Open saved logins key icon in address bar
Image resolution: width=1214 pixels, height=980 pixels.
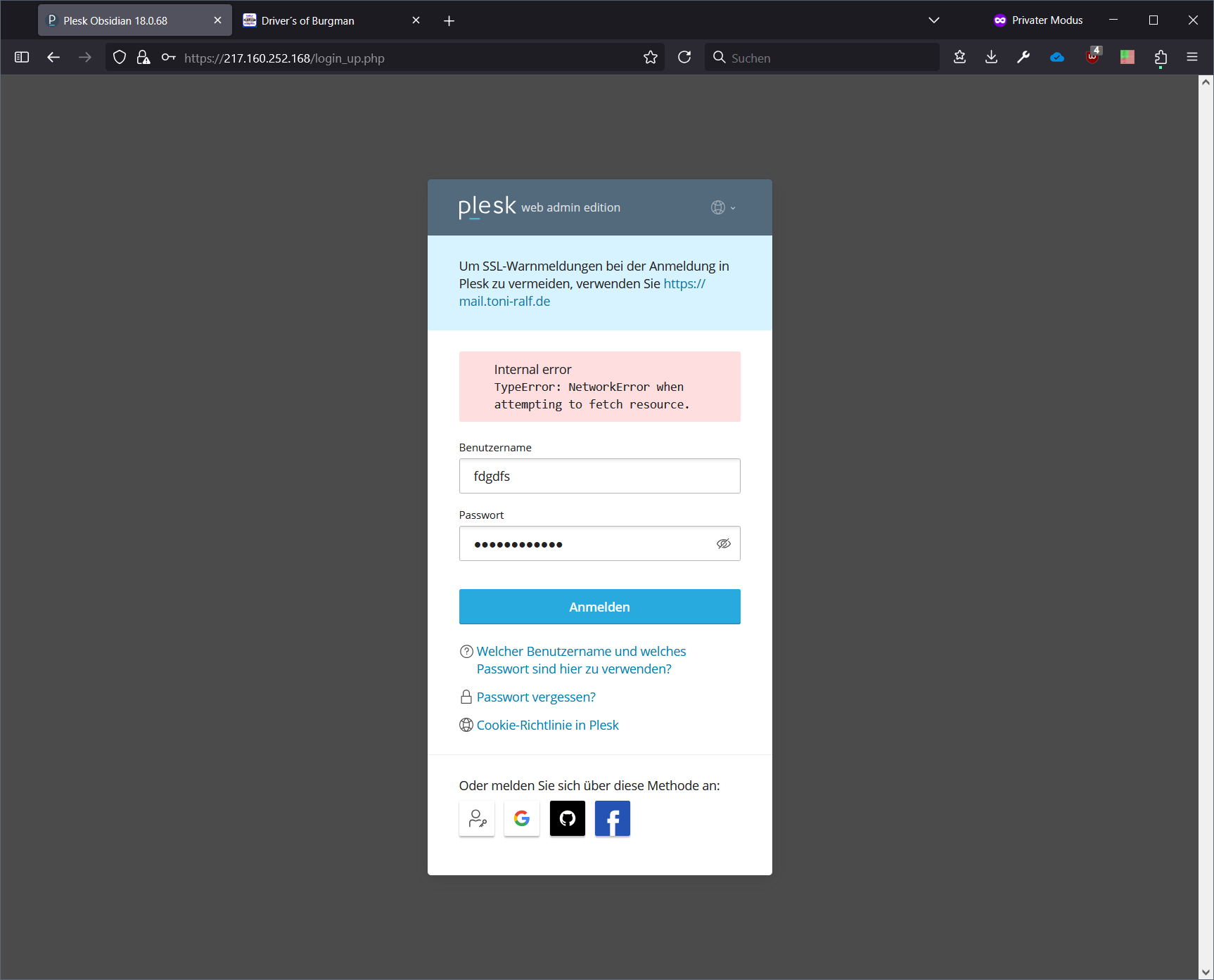(x=168, y=58)
